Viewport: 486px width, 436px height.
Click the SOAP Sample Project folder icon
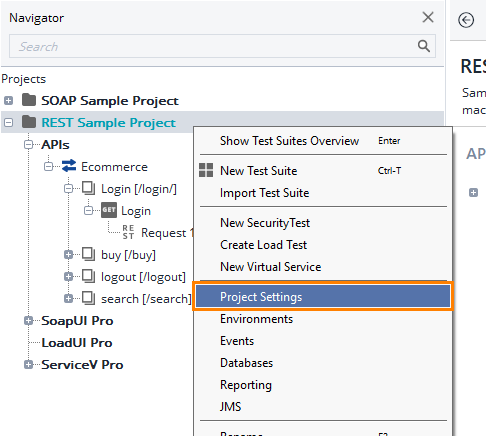pos(29,100)
